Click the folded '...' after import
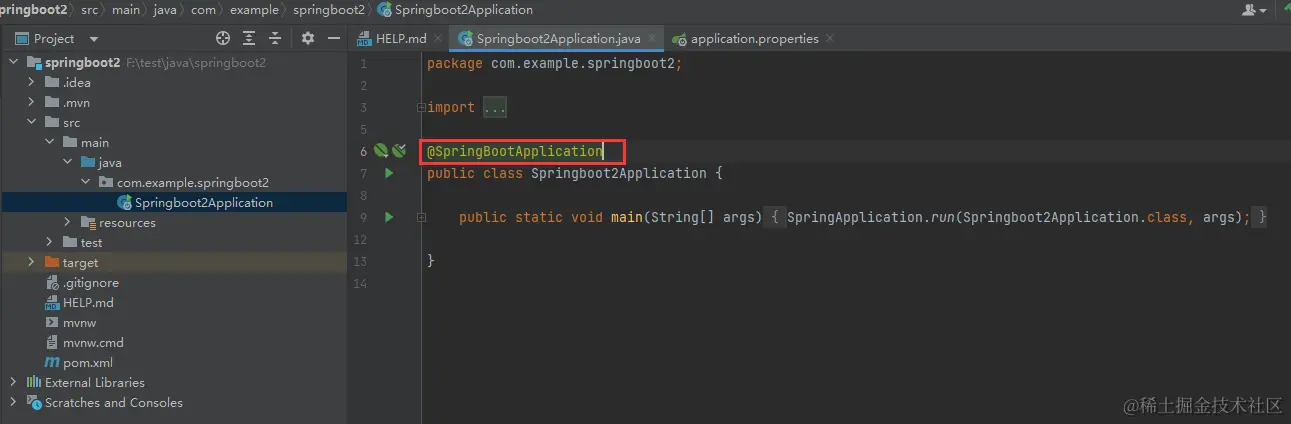The height and width of the screenshot is (424, 1291). (495, 107)
